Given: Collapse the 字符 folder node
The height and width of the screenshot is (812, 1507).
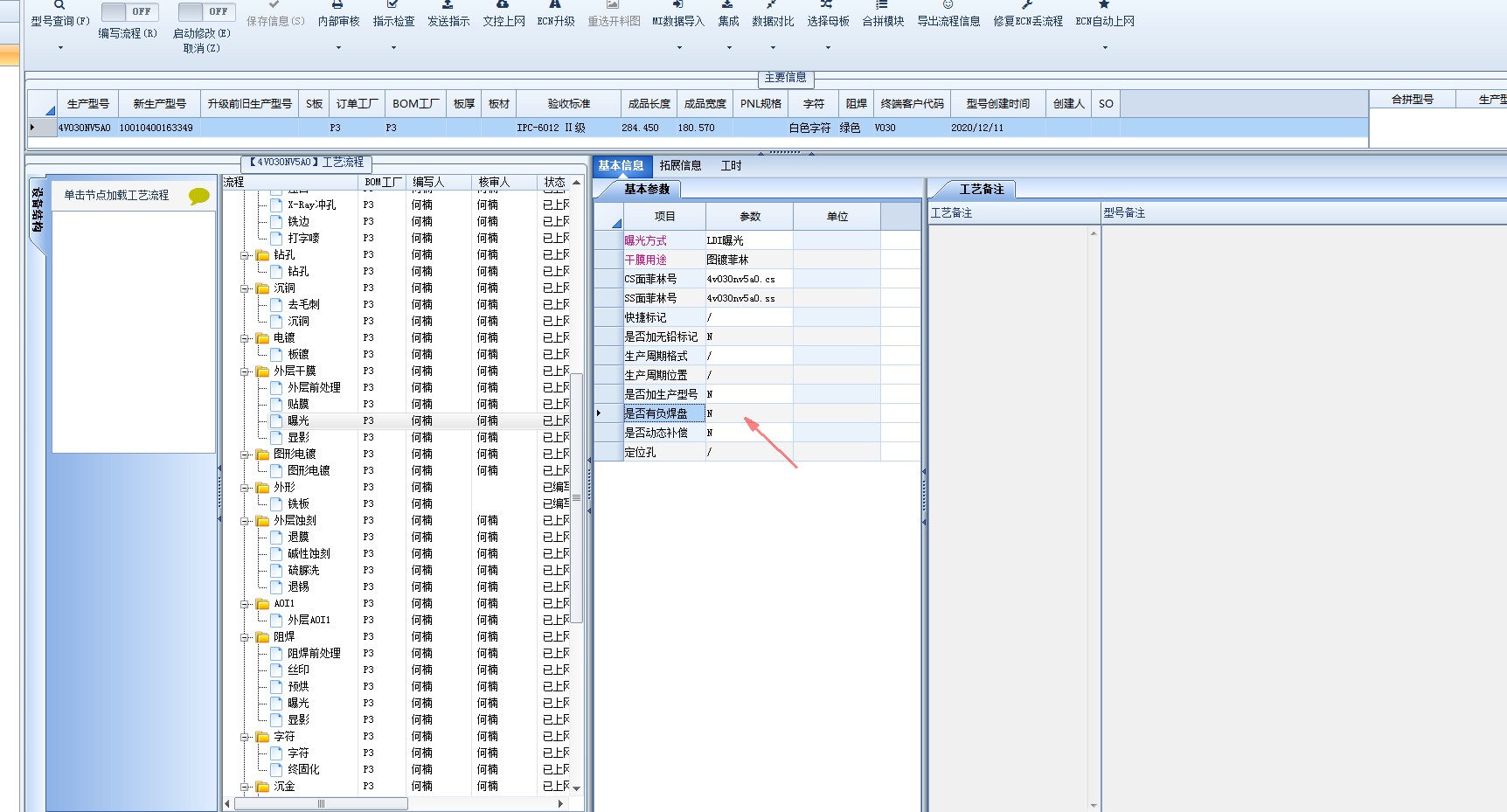Looking at the screenshot, I should pyautogui.click(x=245, y=737).
